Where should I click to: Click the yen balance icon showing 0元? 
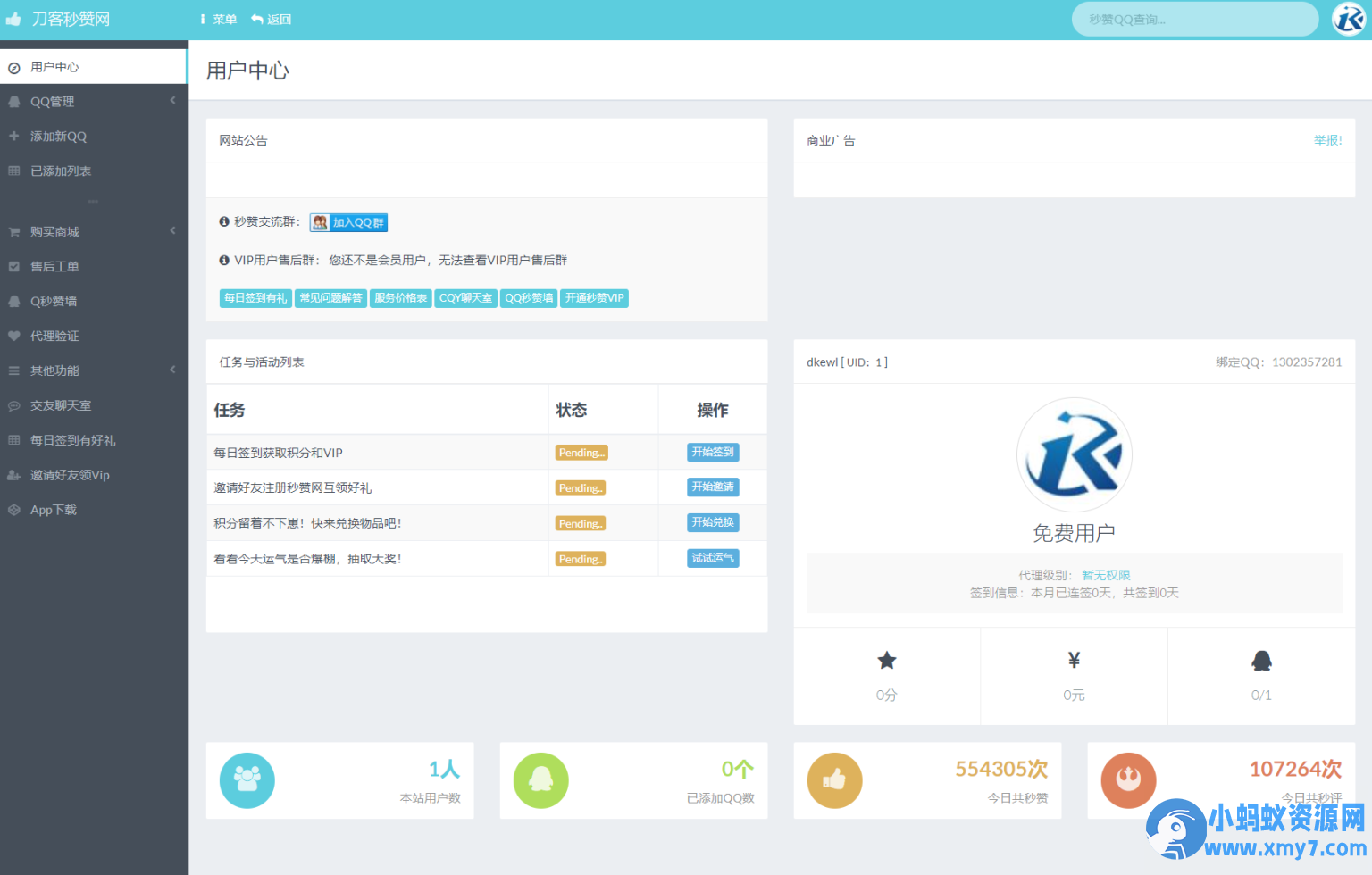tap(1074, 660)
